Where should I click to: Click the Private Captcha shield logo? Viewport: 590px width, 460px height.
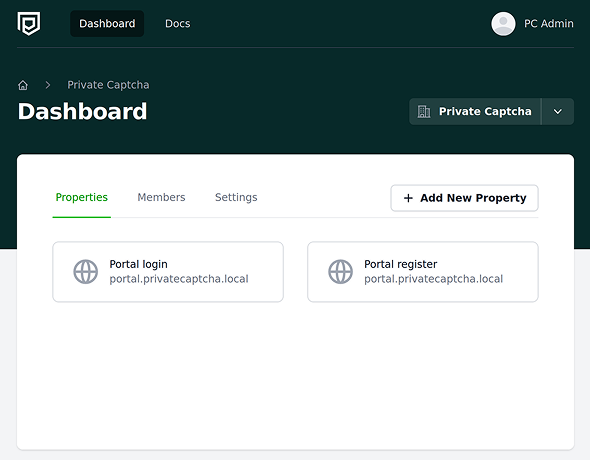pos(29,23)
